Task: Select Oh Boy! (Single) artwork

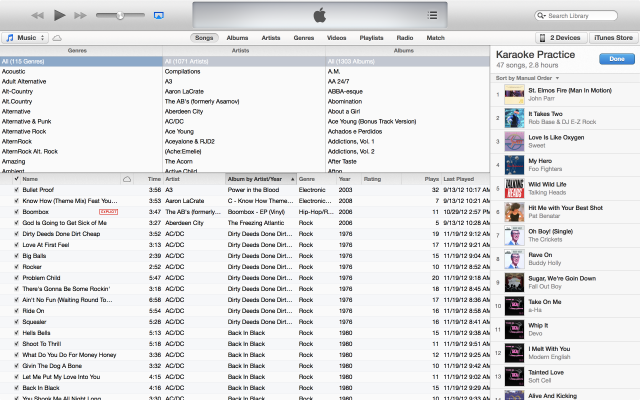Action: tap(514, 236)
